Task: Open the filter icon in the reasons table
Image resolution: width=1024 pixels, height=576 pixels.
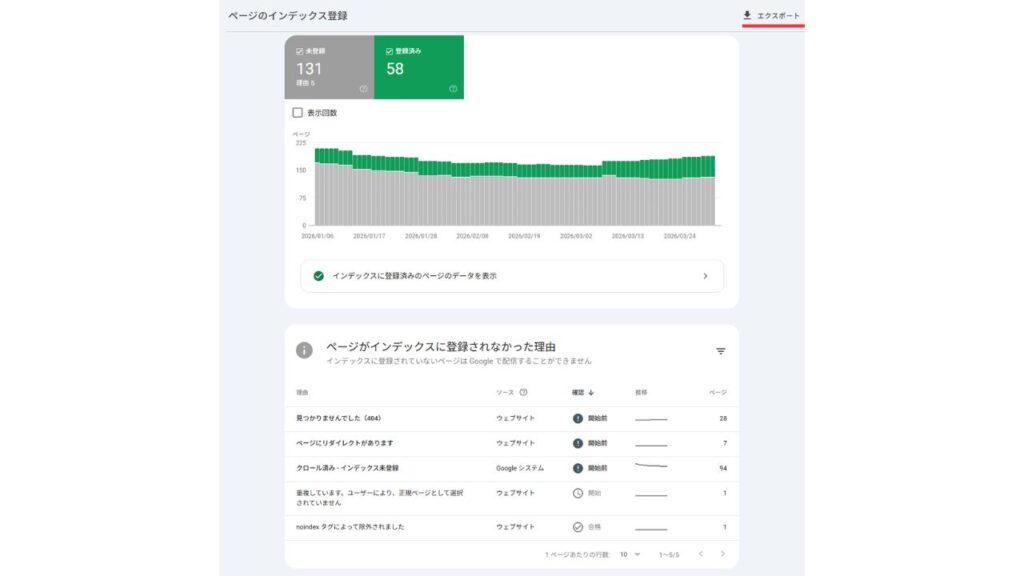Action: coord(720,351)
